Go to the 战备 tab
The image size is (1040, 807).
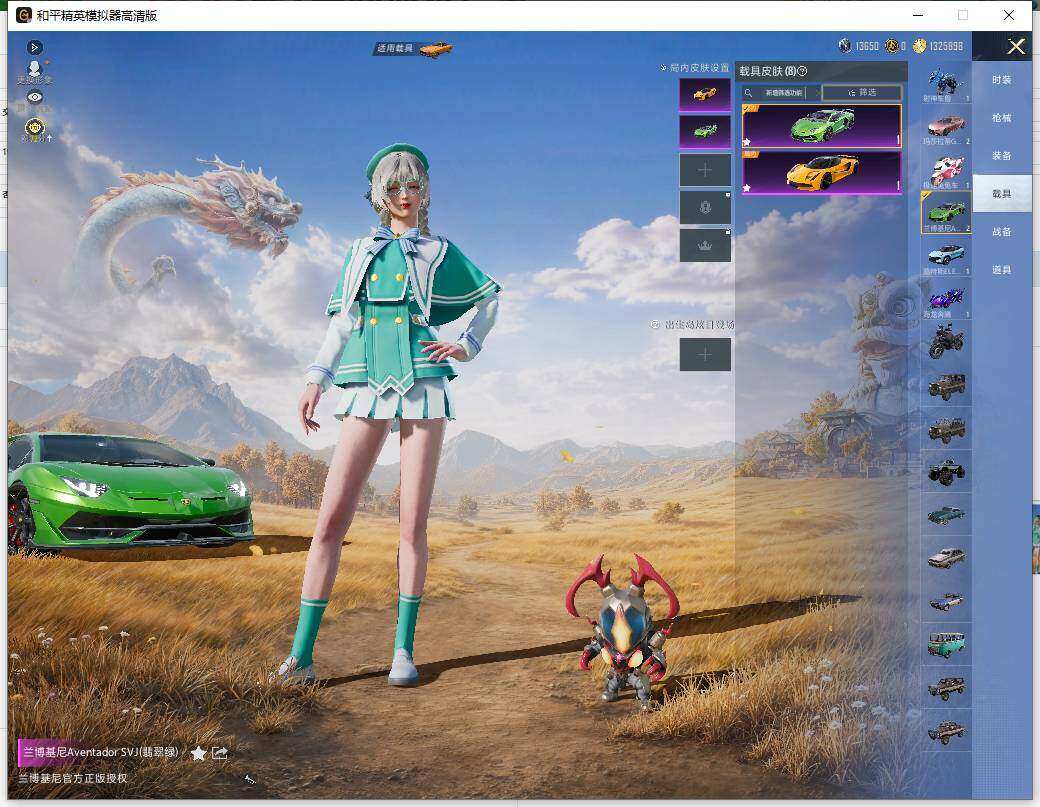point(1002,231)
